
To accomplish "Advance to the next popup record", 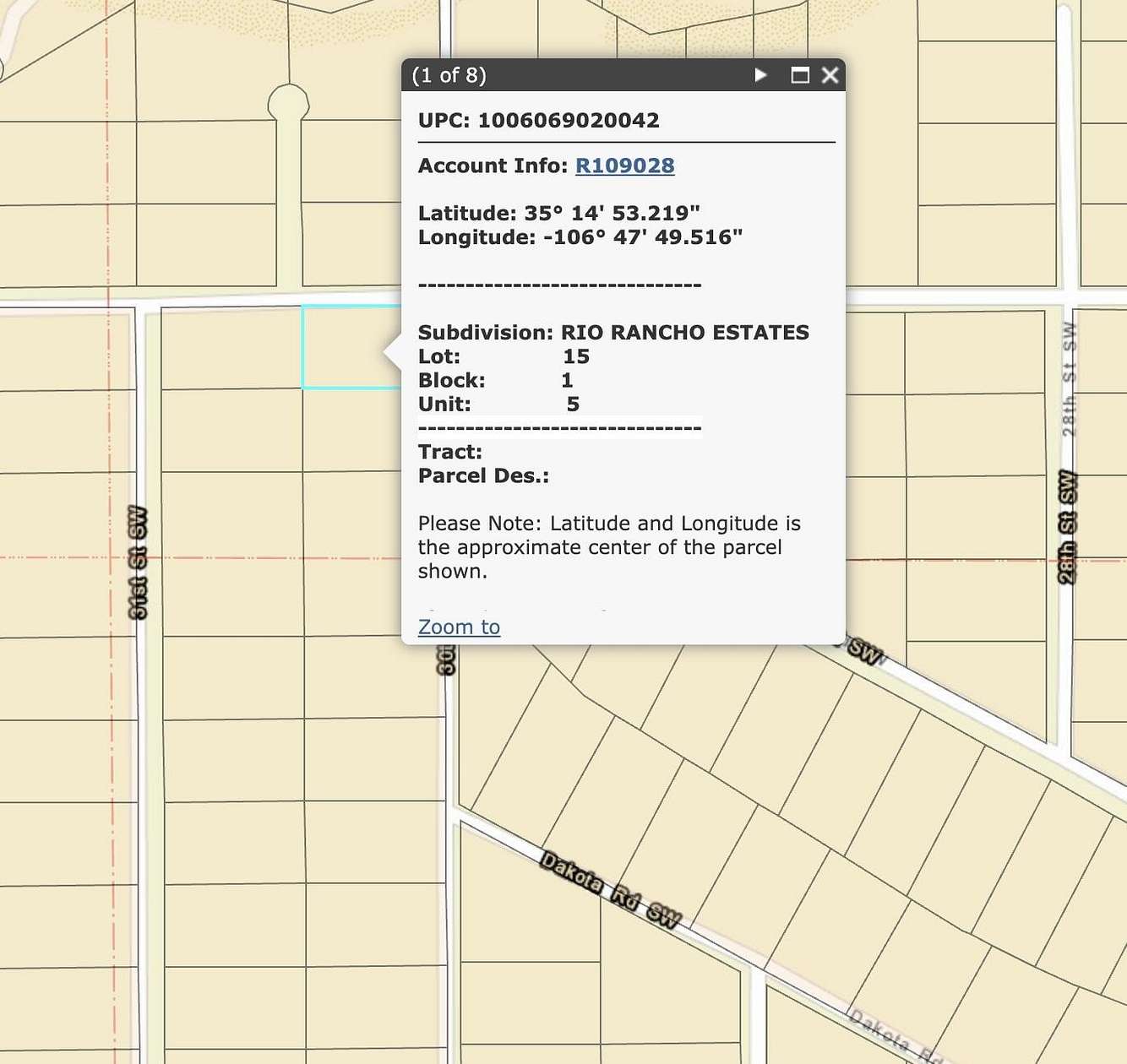I will pos(761,76).
